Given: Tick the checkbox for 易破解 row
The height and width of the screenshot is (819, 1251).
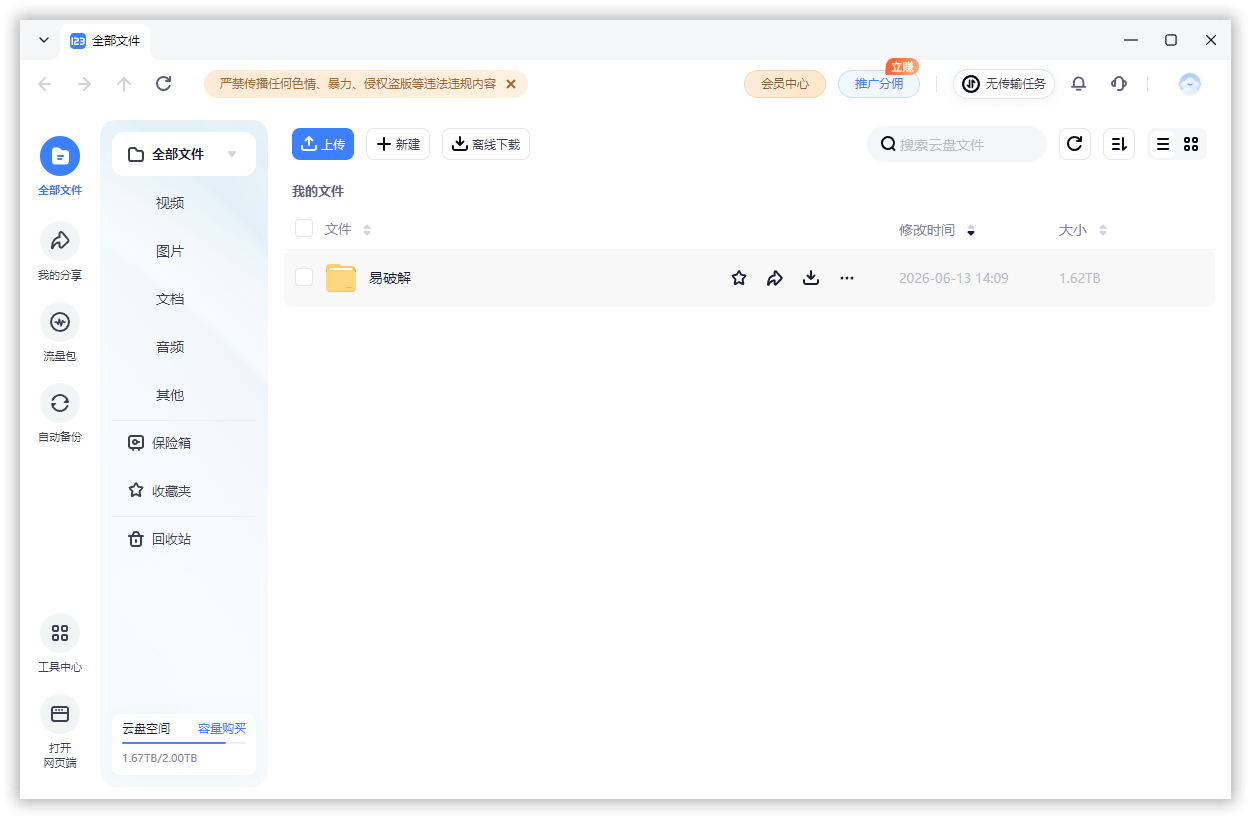Looking at the screenshot, I should [304, 277].
